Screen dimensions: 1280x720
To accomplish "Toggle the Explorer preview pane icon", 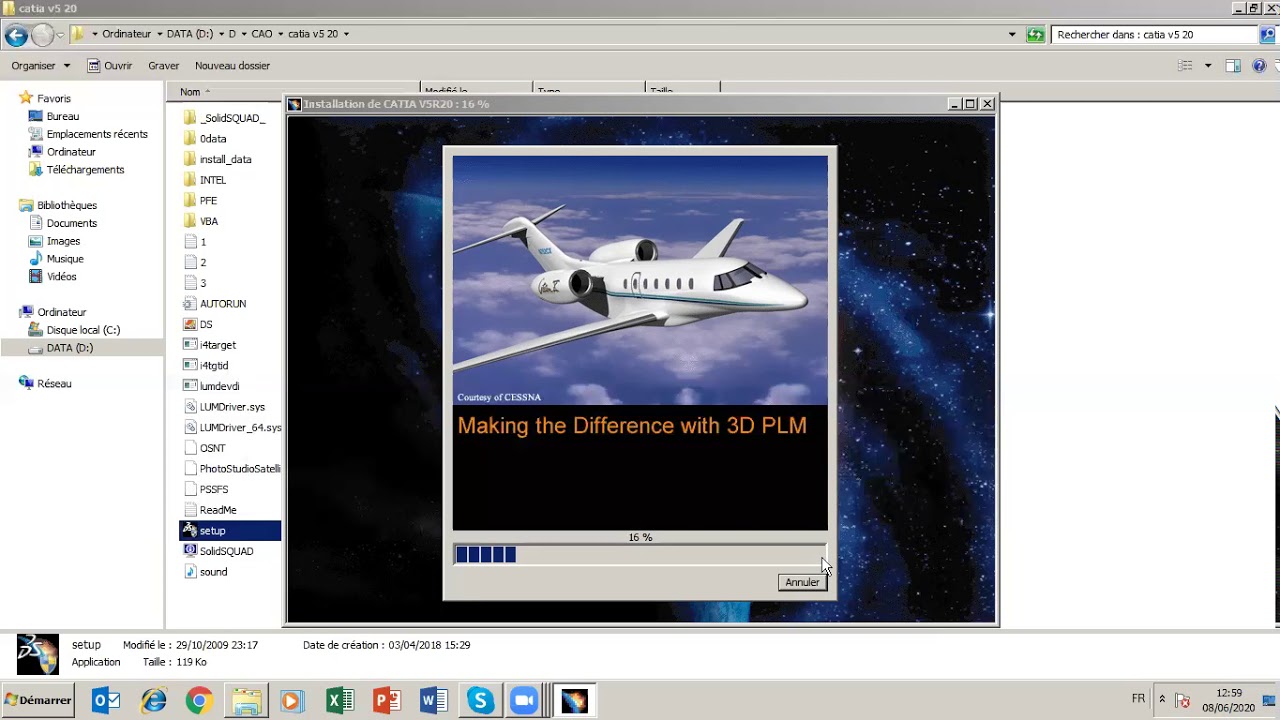I will pyautogui.click(x=1233, y=66).
